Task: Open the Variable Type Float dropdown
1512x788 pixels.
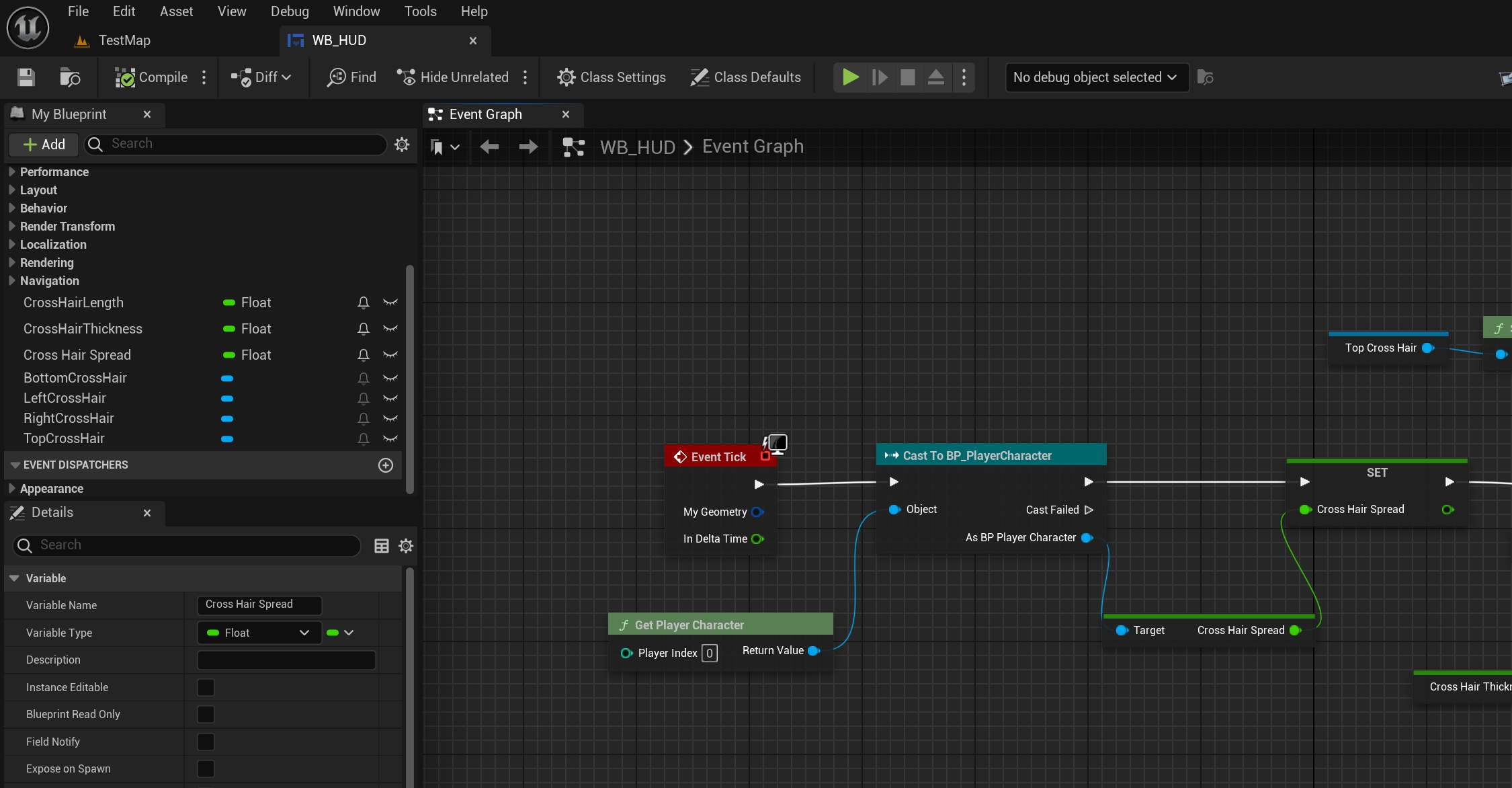Action: [x=259, y=633]
